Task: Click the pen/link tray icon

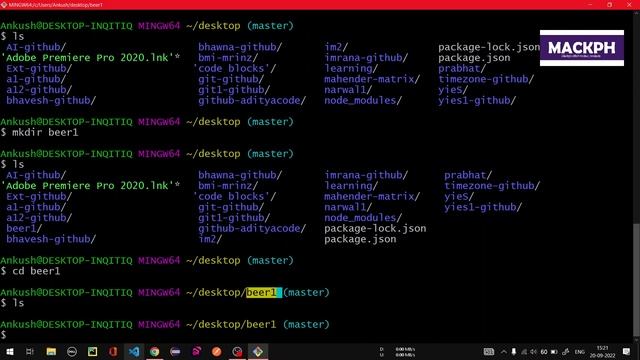Action: pyautogui.click(x=565, y=352)
